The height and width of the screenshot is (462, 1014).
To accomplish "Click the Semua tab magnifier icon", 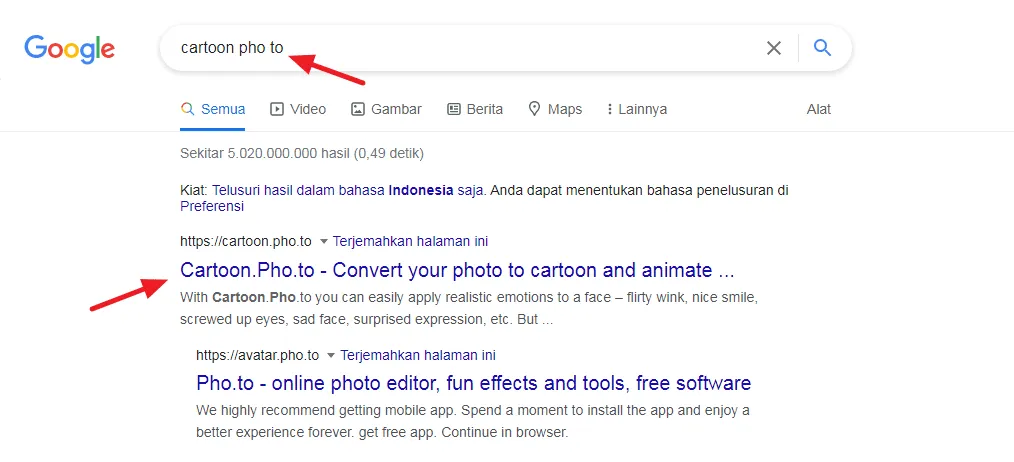I will pyautogui.click(x=188, y=109).
